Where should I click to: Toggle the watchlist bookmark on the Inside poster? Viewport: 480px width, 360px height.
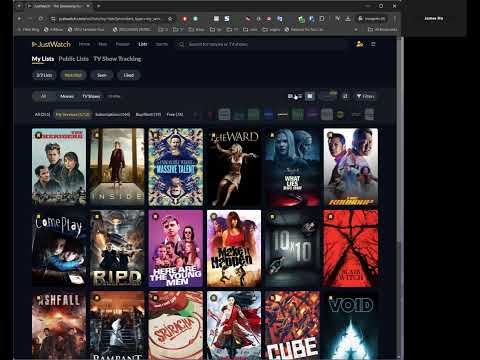(97, 135)
